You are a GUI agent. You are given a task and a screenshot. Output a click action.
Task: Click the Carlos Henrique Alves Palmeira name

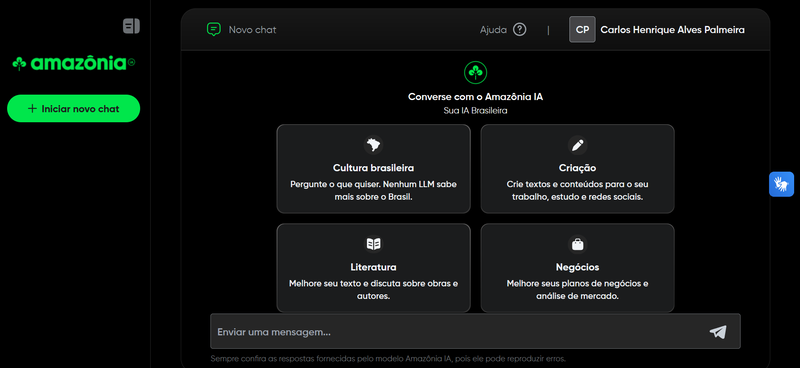coord(672,30)
